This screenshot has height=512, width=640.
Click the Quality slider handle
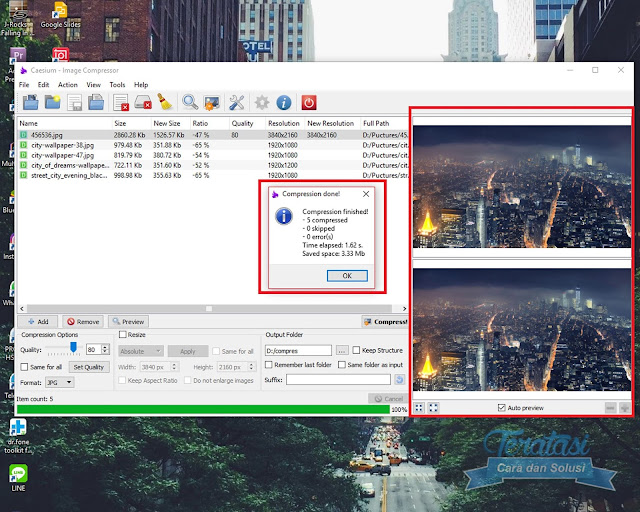(73, 347)
